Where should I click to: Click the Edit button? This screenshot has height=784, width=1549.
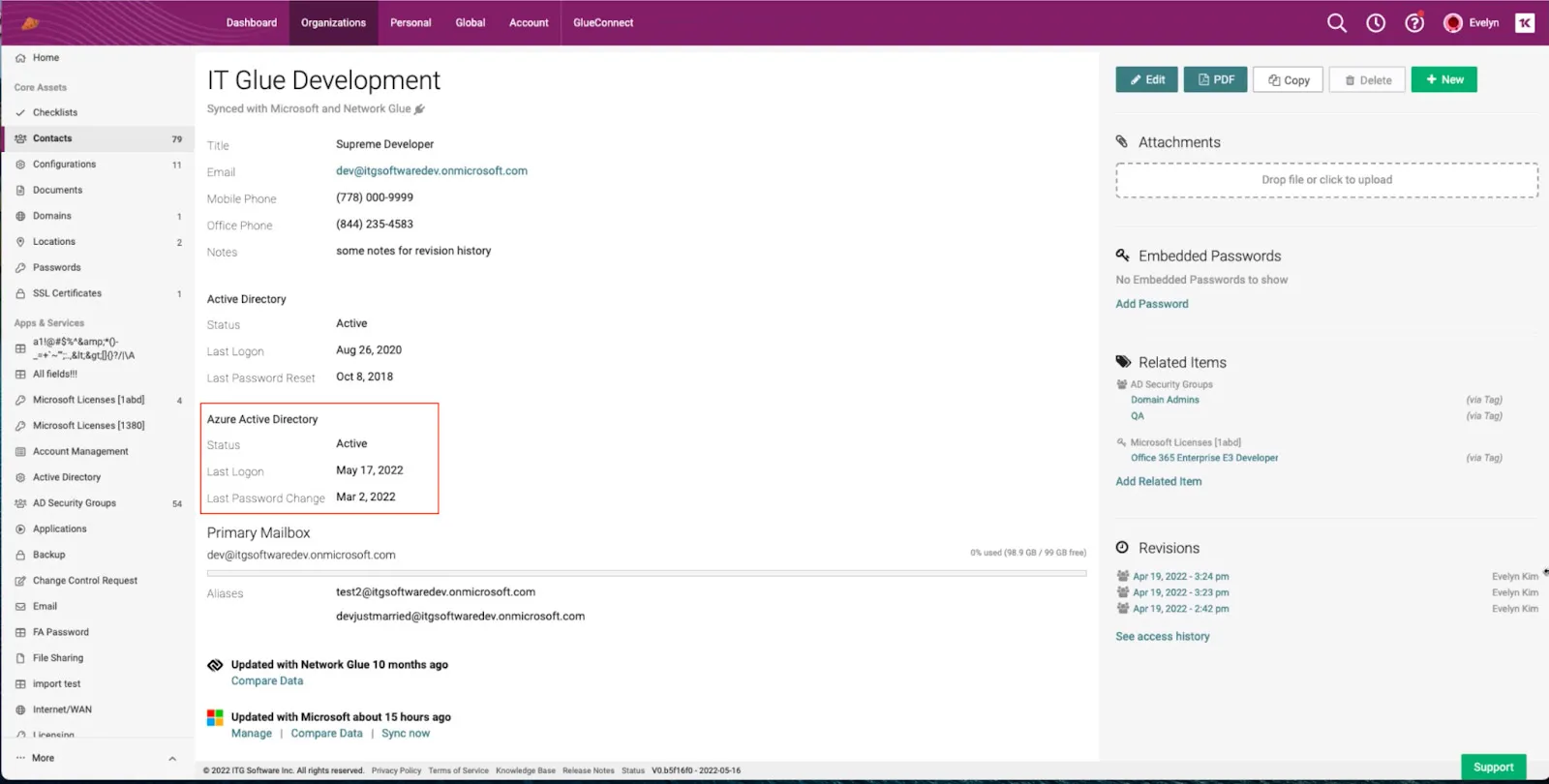tap(1146, 79)
